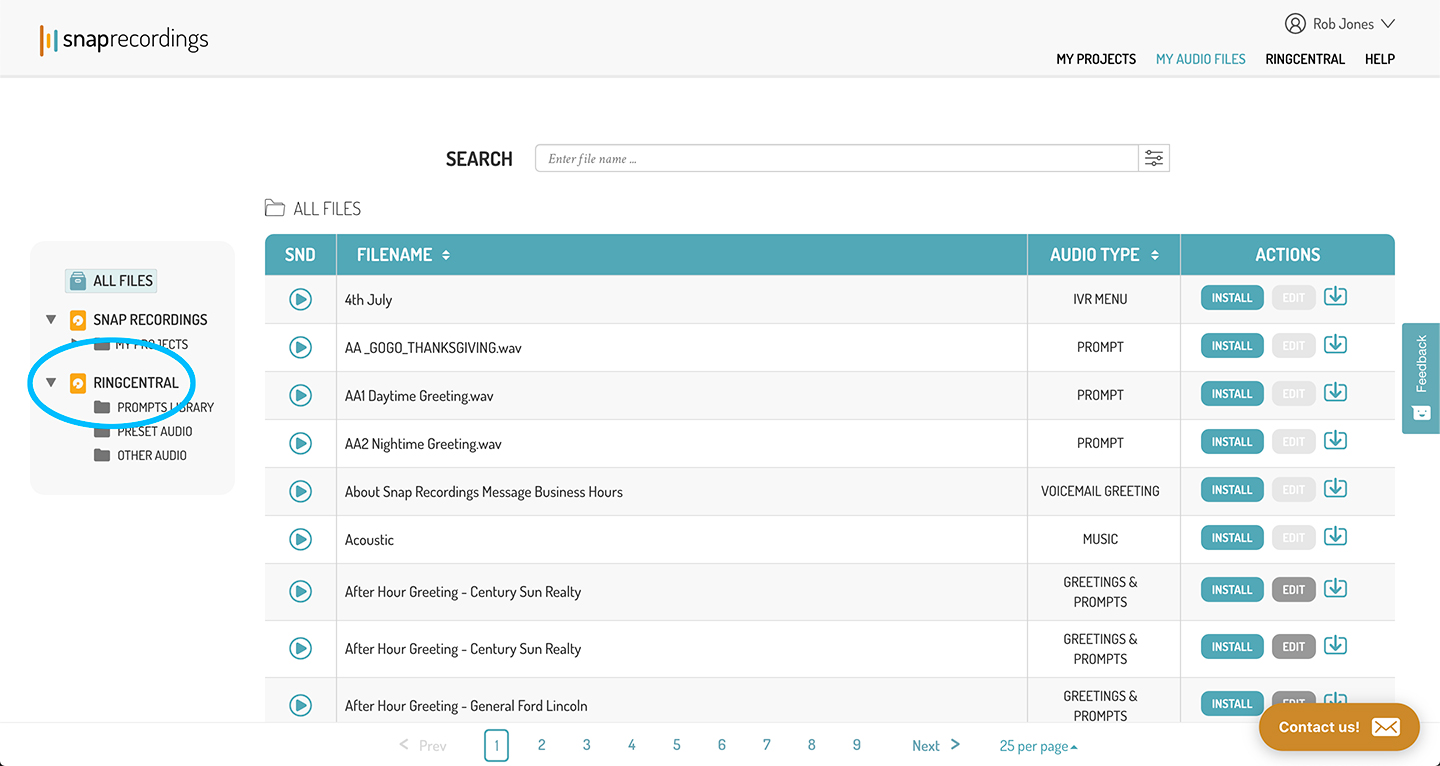The image size is (1440, 766).
Task: Play AA2 Nightime Greeting.wav
Action: click(300, 443)
